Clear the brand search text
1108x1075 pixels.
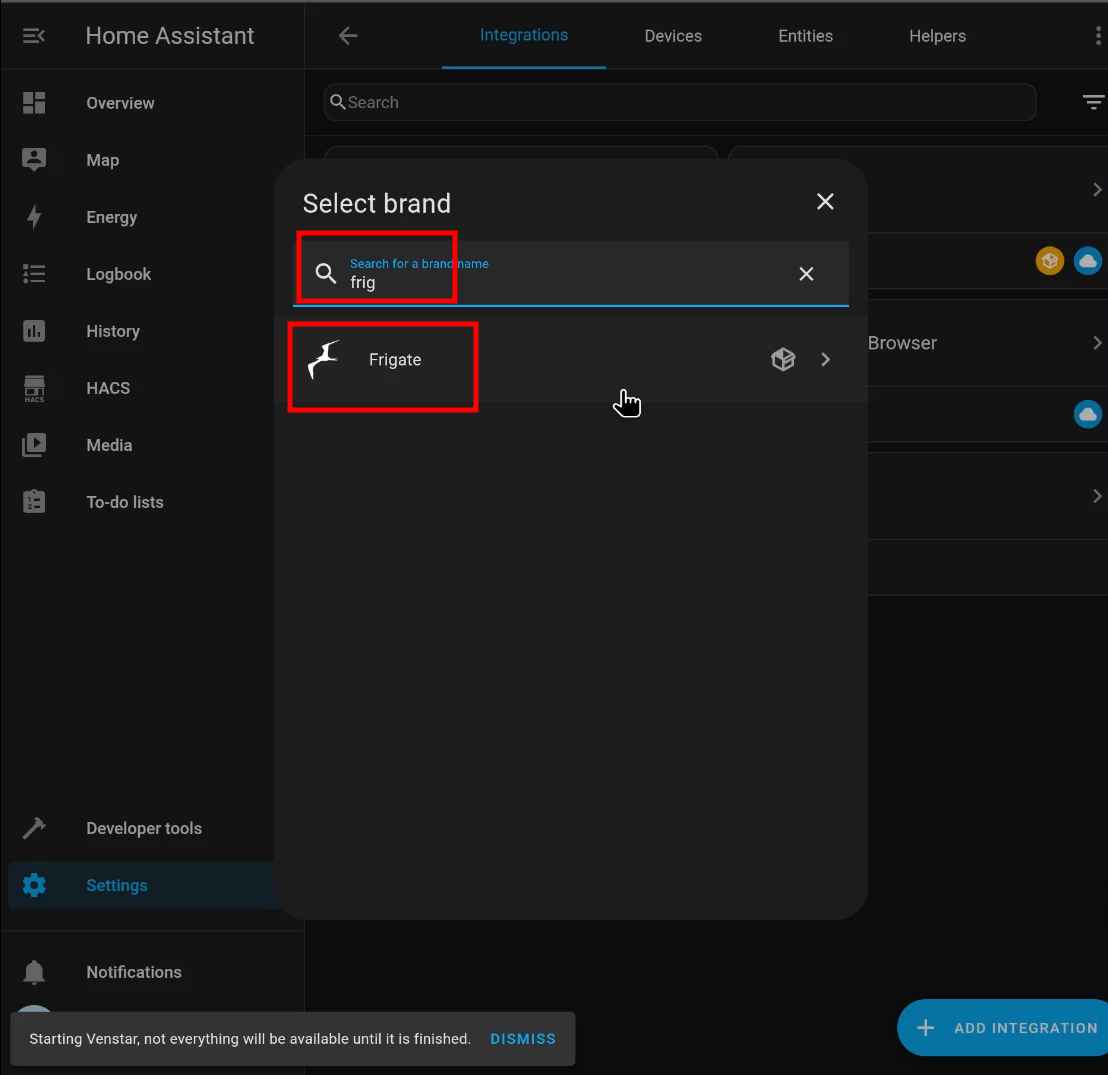(x=806, y=274)
